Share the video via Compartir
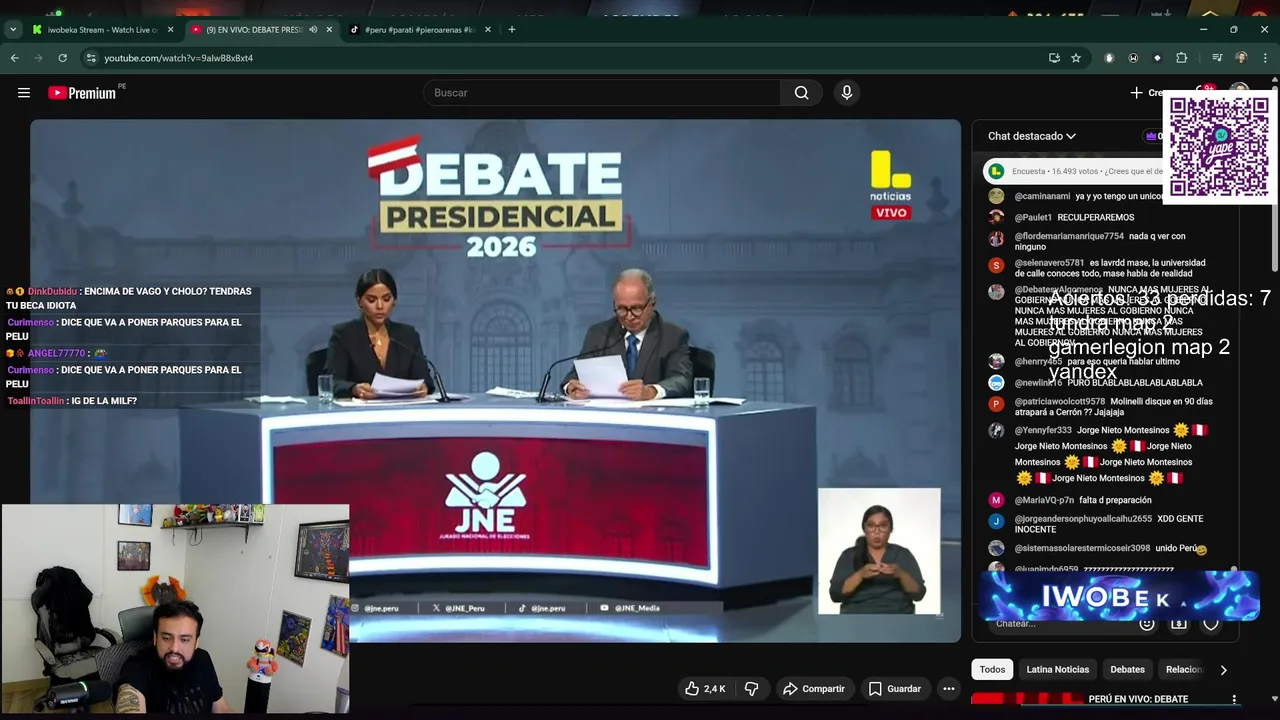1280x720 pixels. tap(814, 689)
